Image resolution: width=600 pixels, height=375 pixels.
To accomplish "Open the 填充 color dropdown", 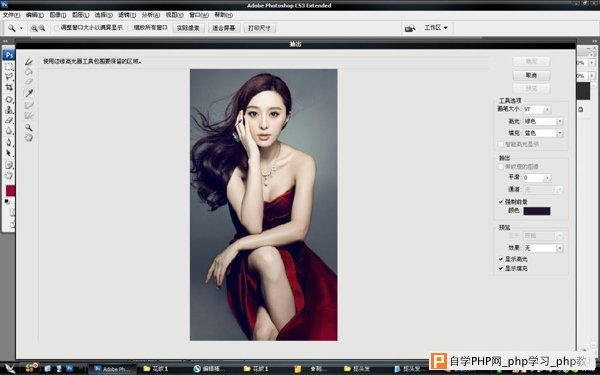I will coord(543,133).
